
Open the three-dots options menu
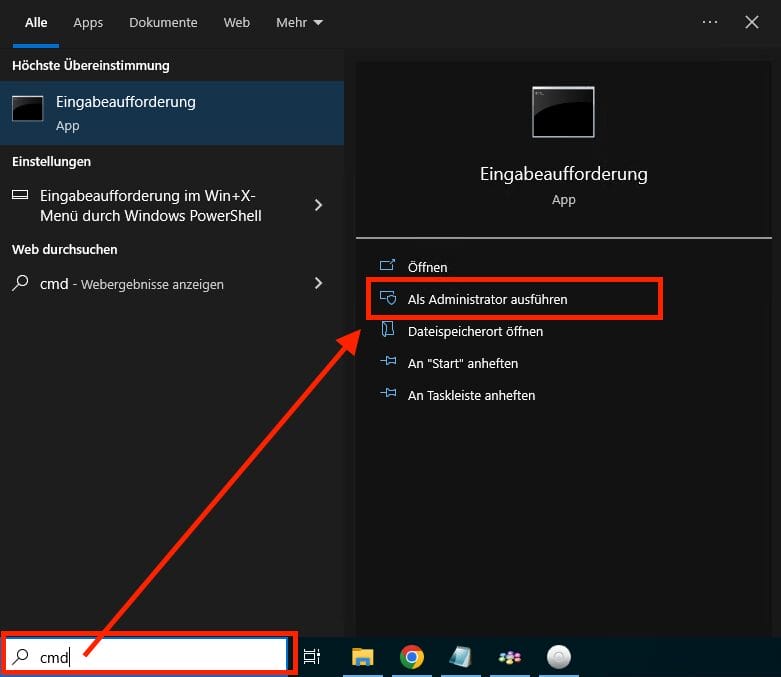click(710, 22)
